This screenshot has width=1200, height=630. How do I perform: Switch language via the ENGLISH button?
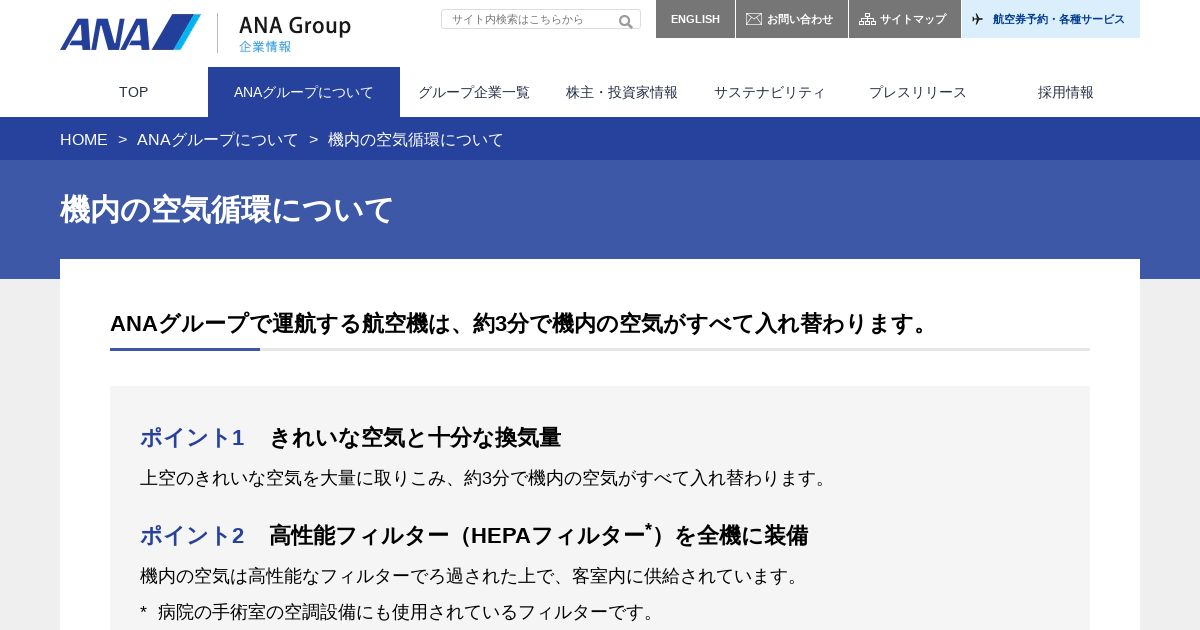coord(695,19)
